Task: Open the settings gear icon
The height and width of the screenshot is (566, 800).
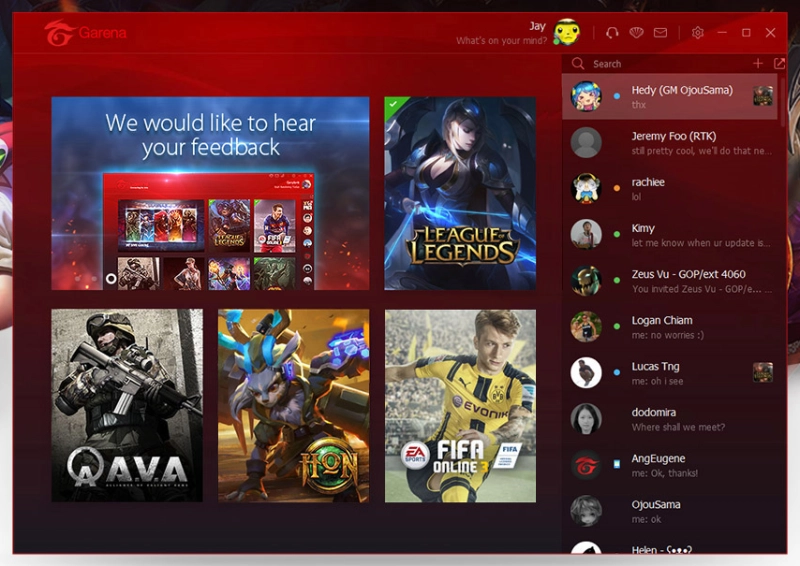Action: tap(697, 33)
